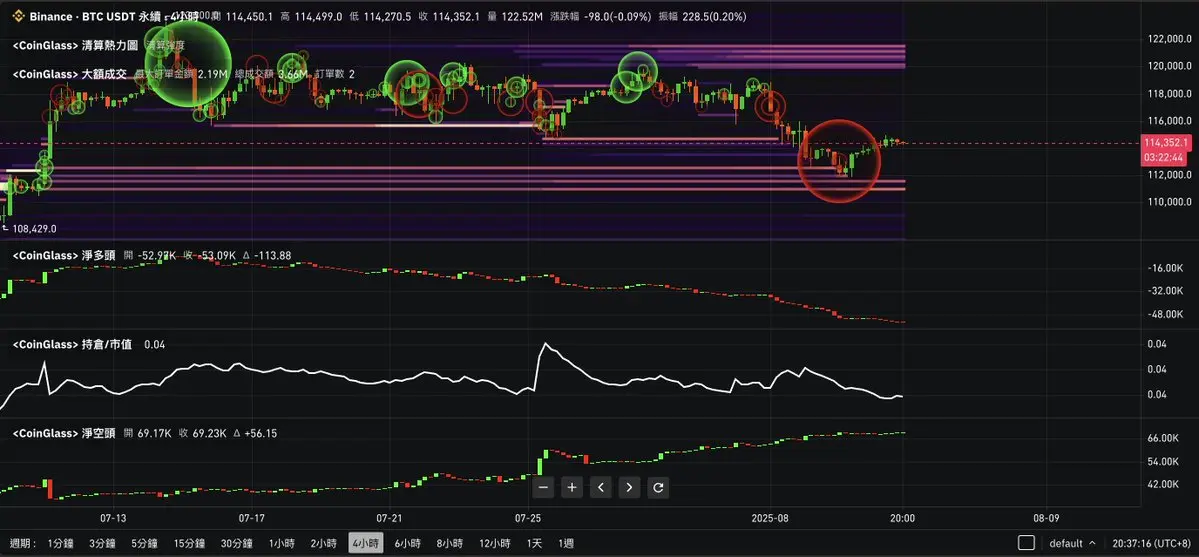Shift chart left with back arrow

[601, 487]
